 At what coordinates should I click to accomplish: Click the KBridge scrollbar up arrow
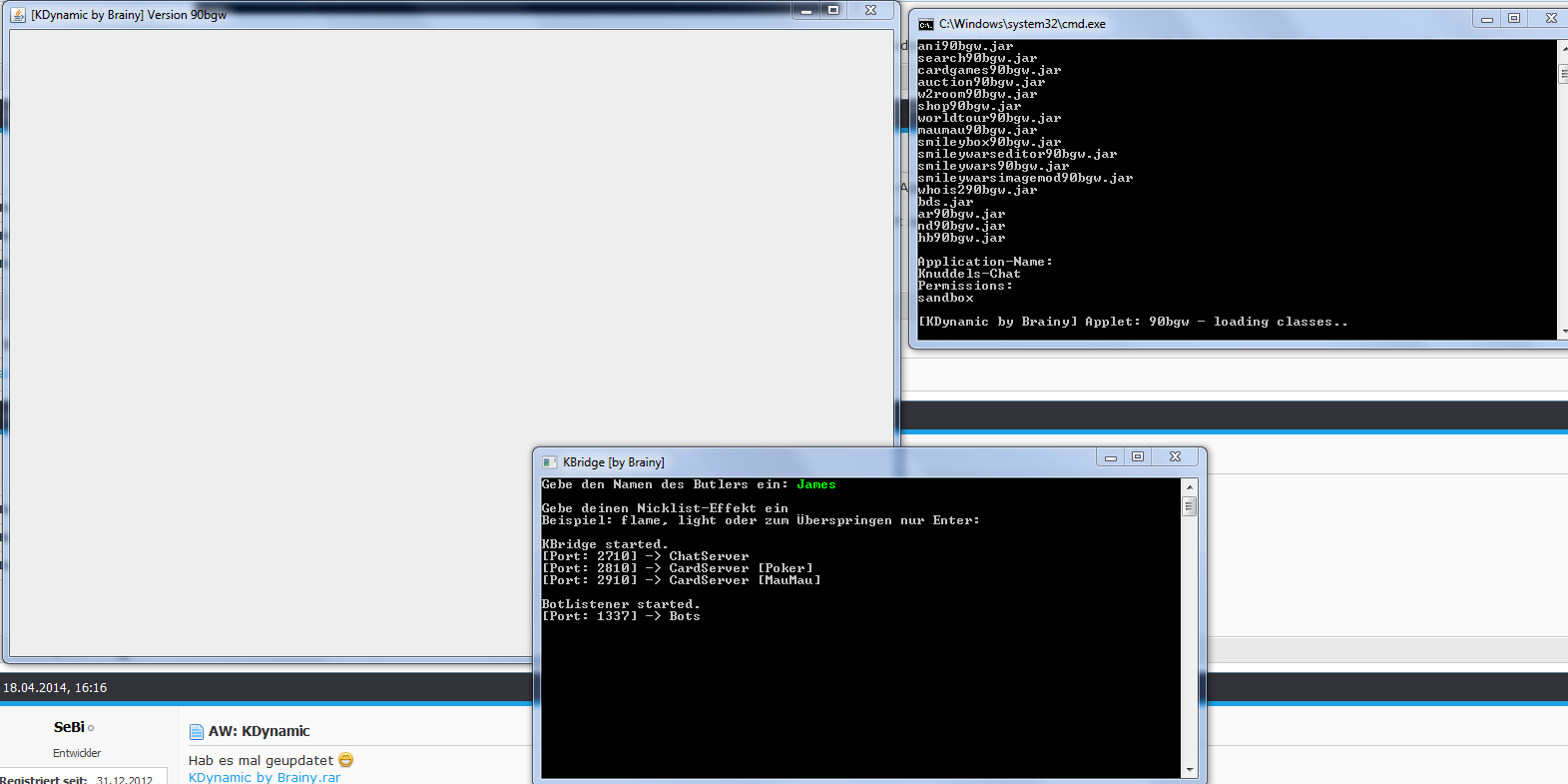(1189, 486)
